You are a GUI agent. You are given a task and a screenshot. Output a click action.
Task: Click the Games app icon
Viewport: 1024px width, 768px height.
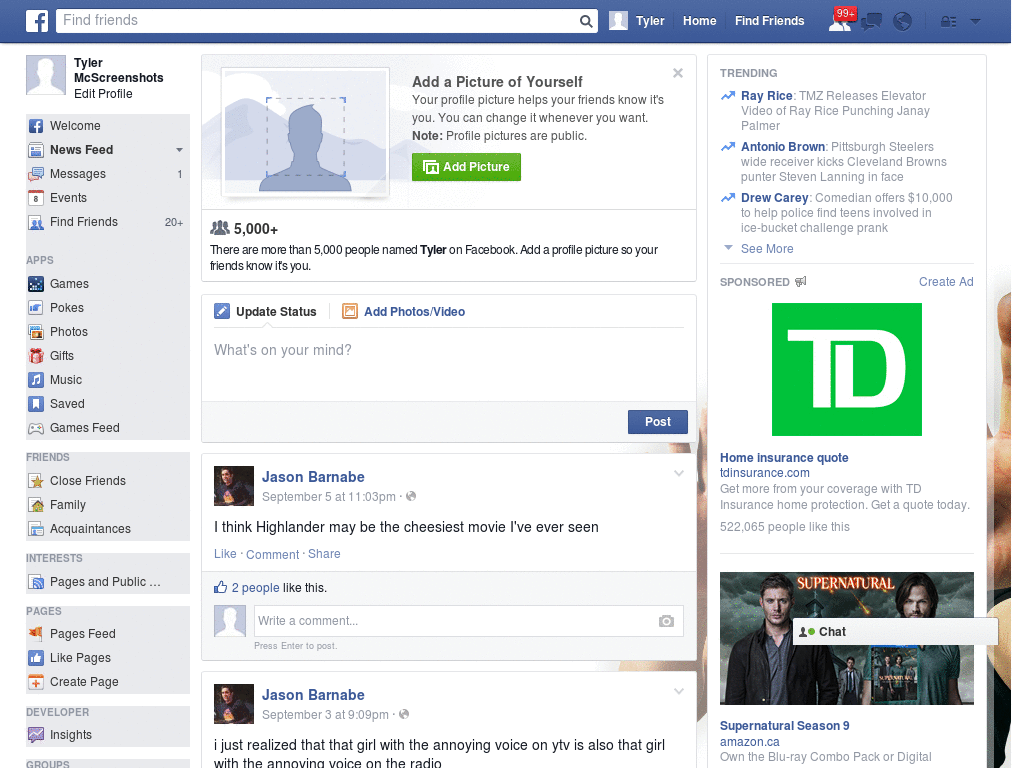(36, 284)
